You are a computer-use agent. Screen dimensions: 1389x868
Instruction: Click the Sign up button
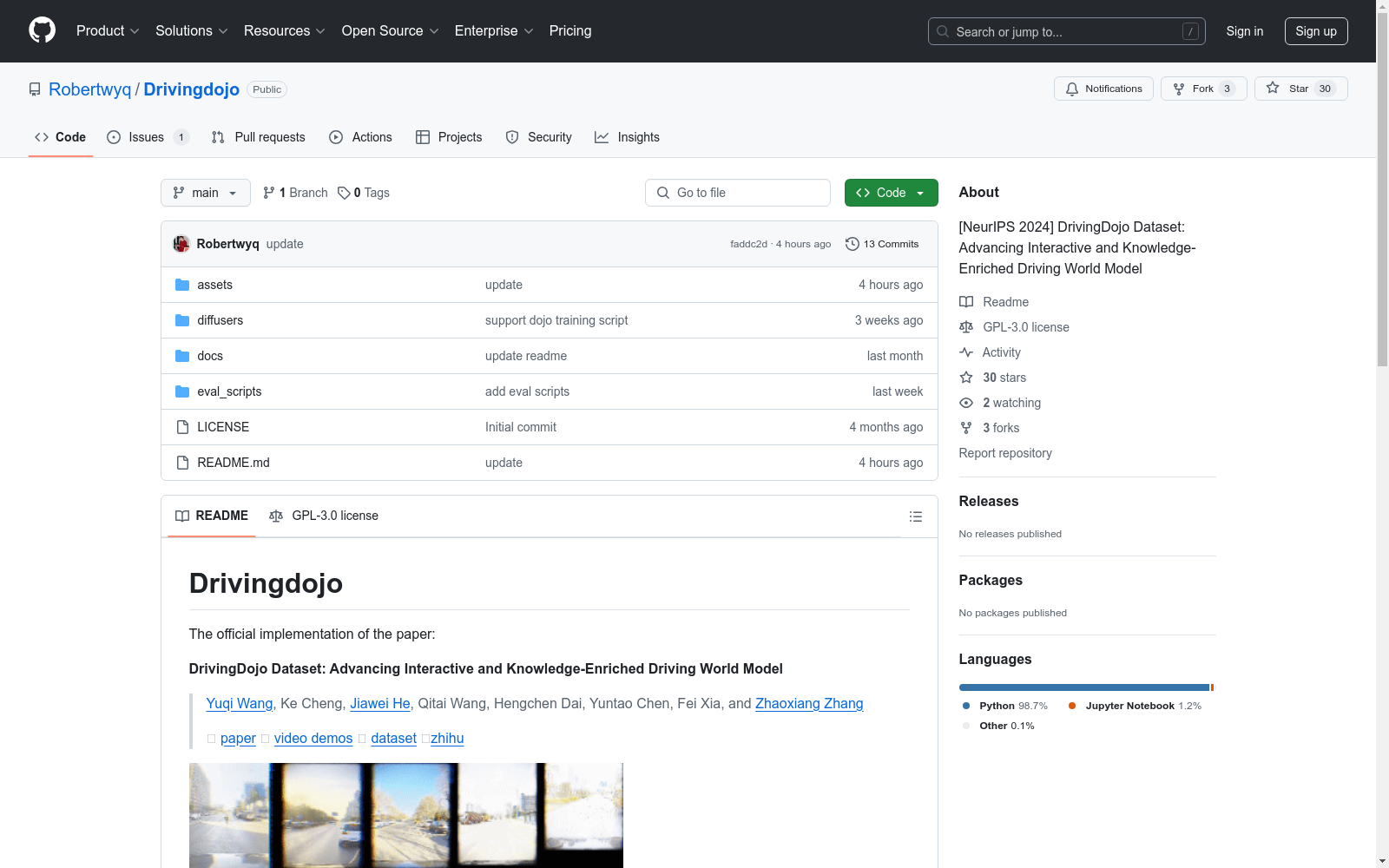point(1316,31)
